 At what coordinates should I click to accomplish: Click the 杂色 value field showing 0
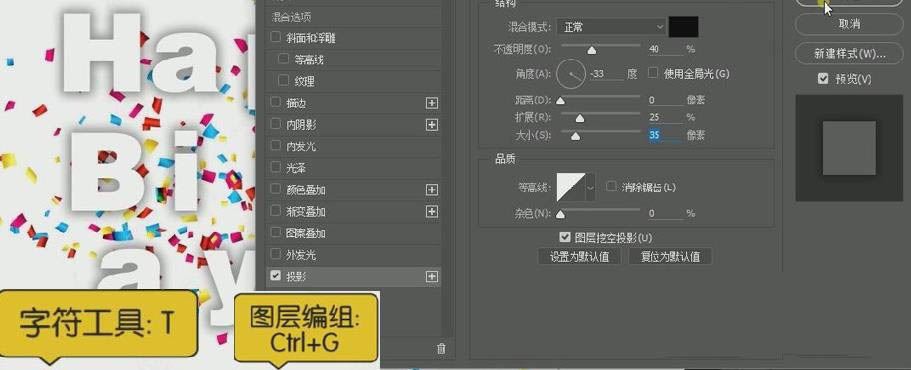(x=665, y=214)
